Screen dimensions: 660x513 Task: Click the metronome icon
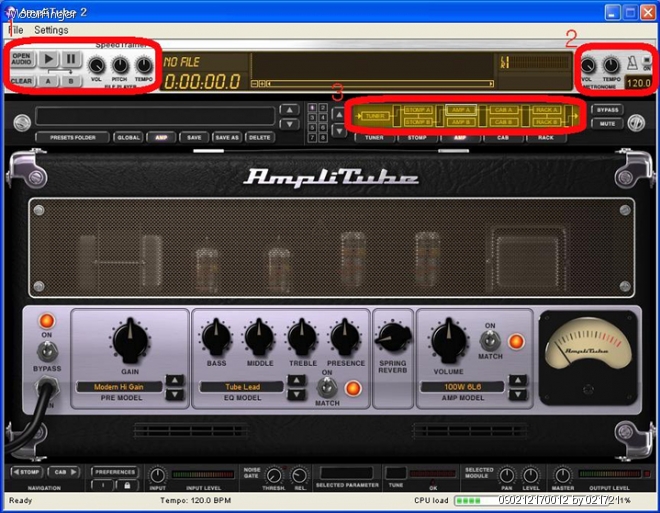click(632, 63)
